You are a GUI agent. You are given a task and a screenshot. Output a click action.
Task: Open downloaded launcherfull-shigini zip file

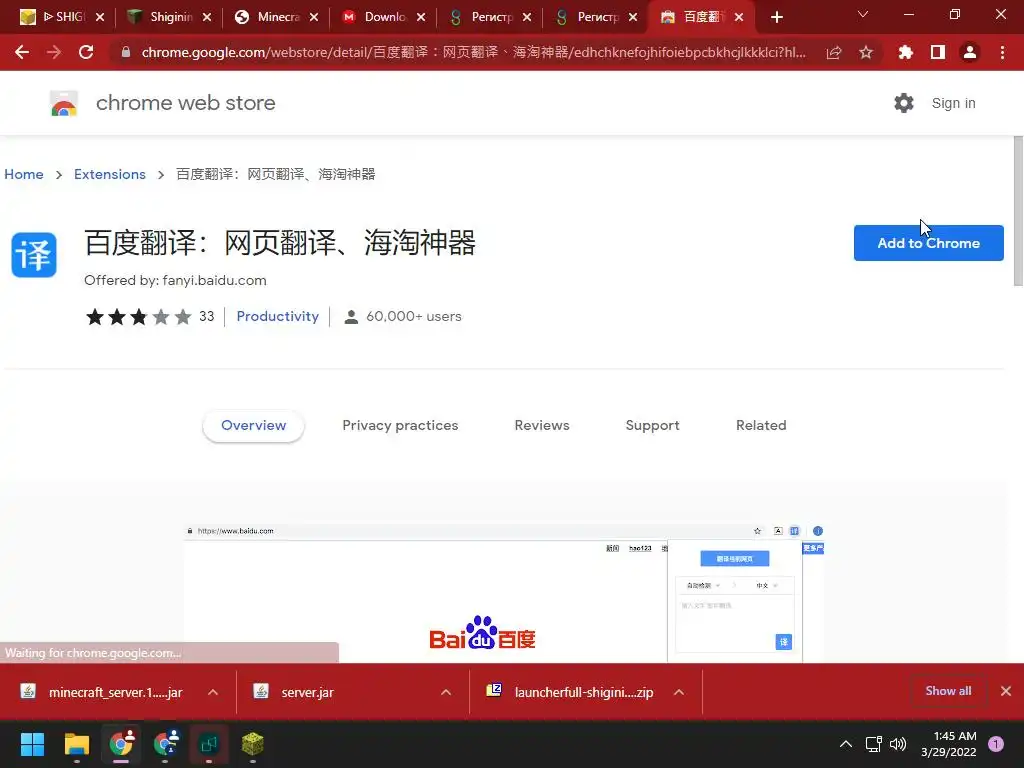click(569, 692)
